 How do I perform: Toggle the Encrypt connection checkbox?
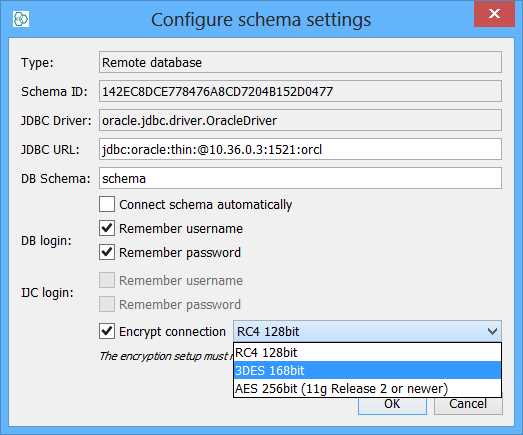point(107,331)
